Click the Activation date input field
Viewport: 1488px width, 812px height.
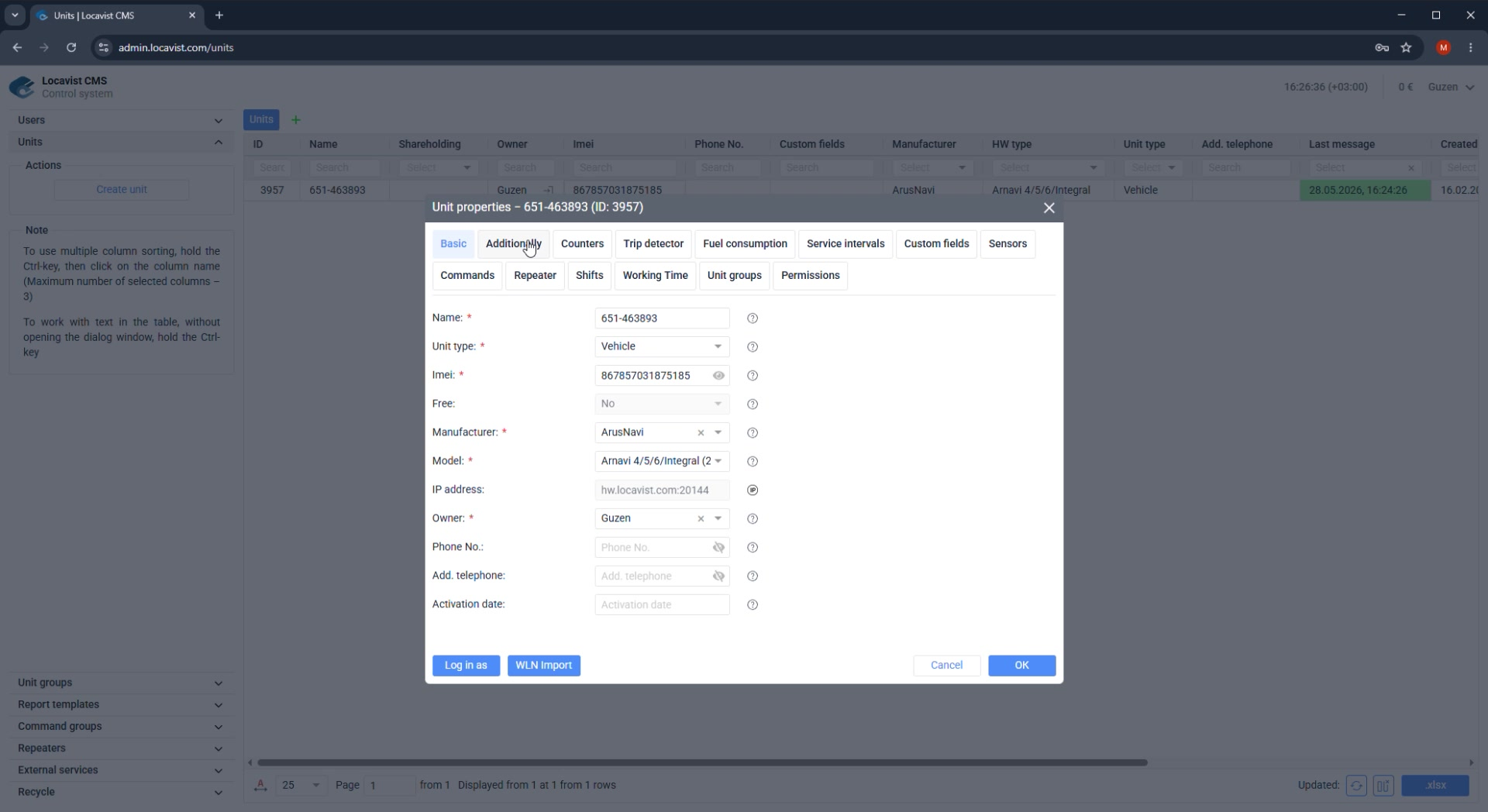662,605
